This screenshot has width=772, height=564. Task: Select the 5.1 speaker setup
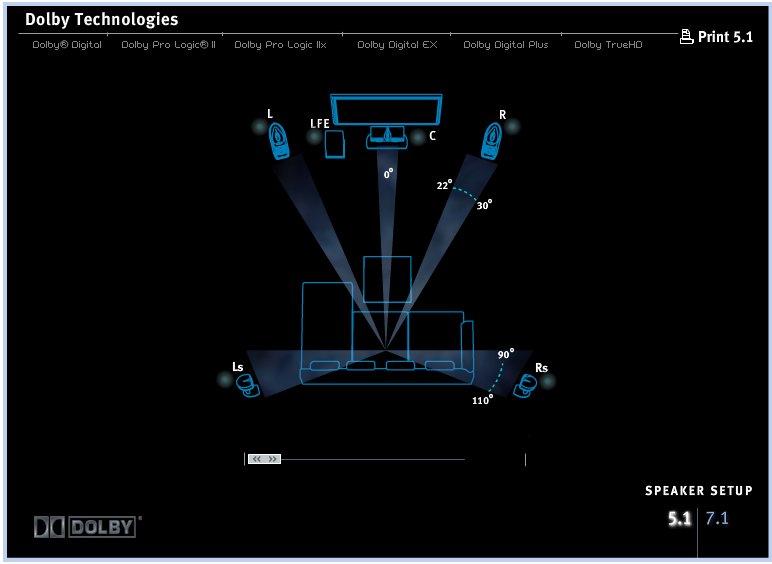(679, 518)
